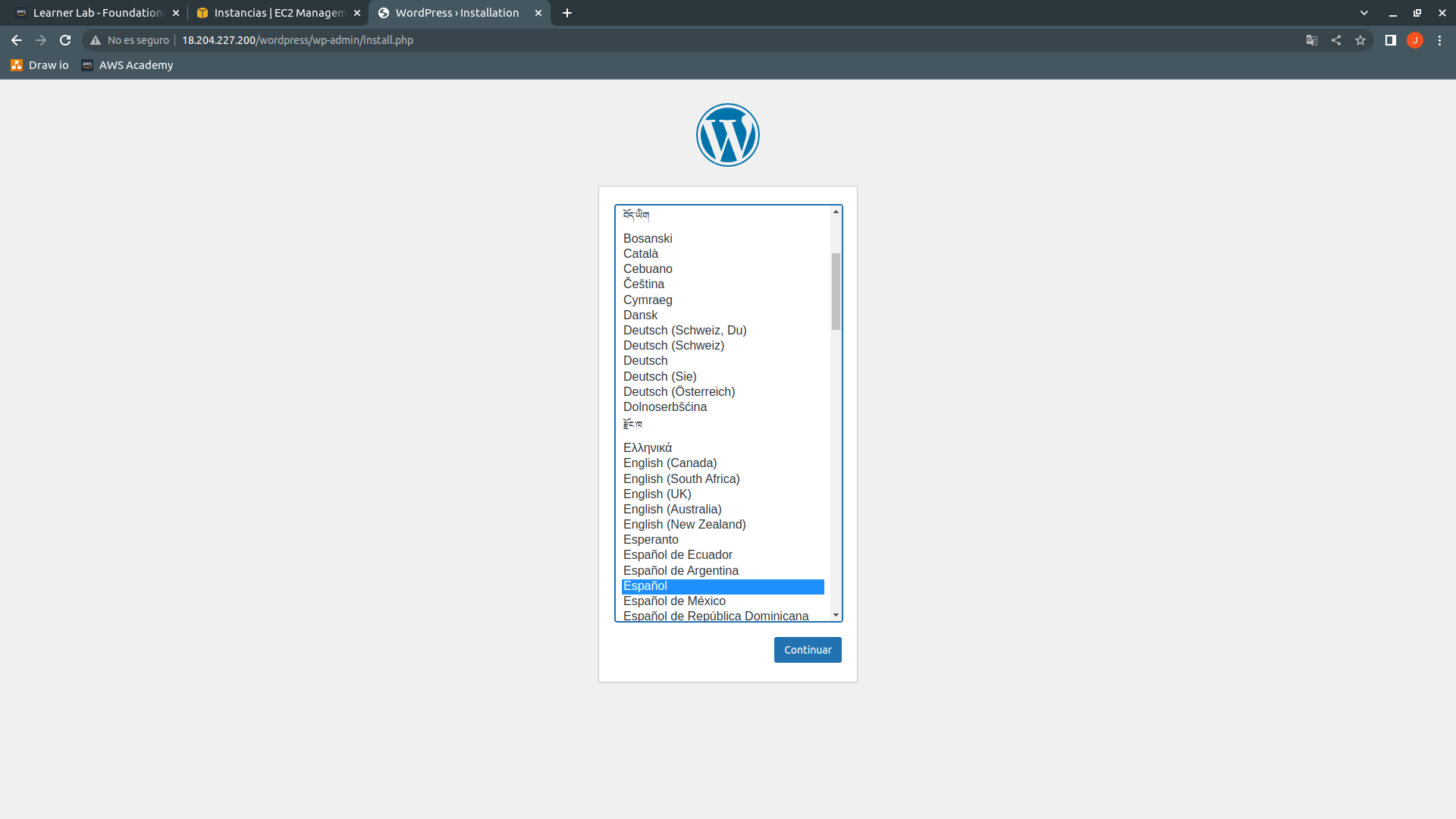Screen dimensions: 1456x819
Task: Open the Google Translate icon
Action: point(1312,40)
